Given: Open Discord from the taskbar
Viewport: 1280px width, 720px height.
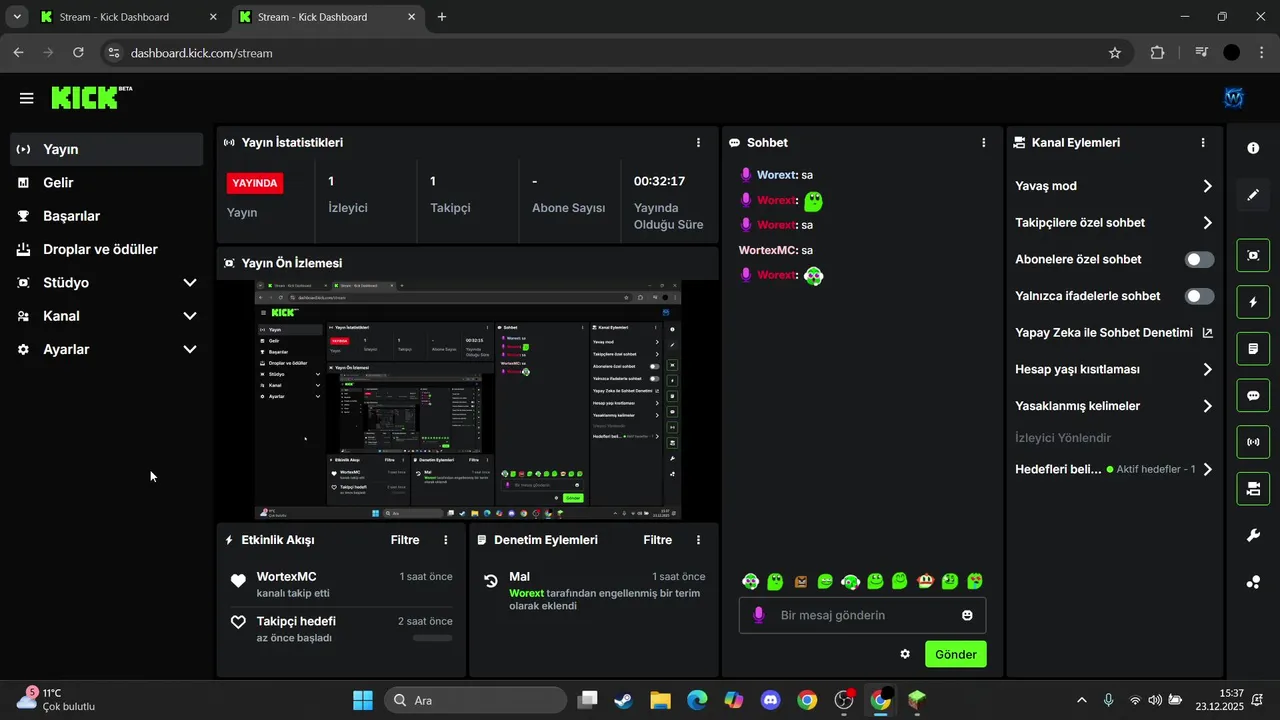Looking at the screenshot, I should click(770, 700).
